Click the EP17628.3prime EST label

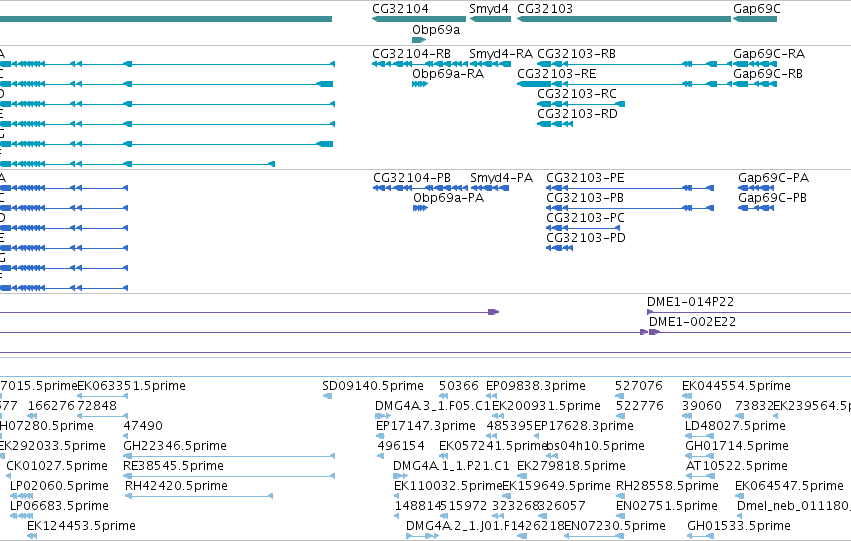(584, 426)
